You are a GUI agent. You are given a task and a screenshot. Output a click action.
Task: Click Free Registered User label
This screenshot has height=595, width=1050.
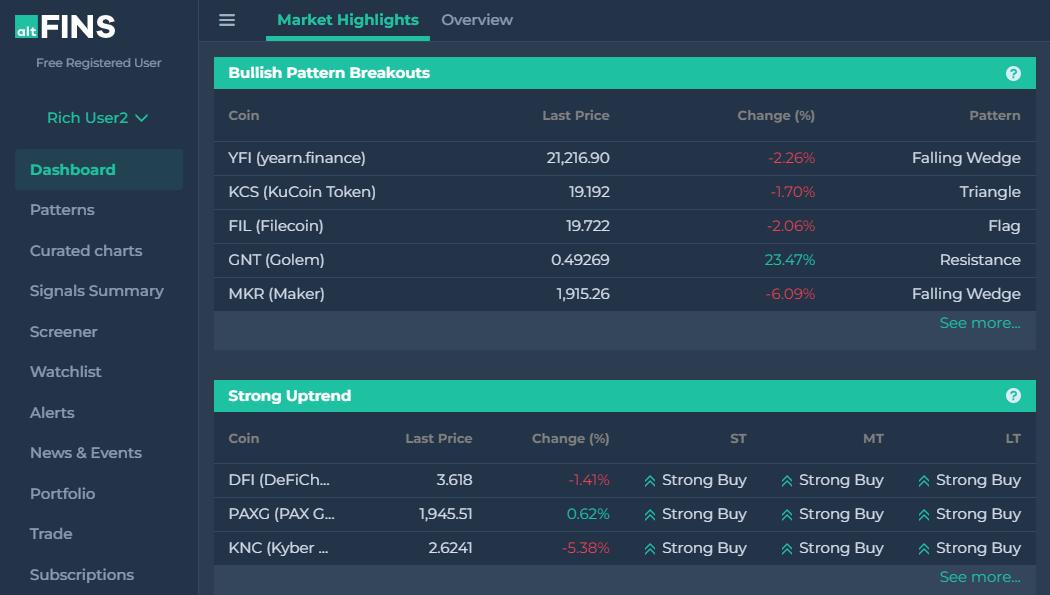[98, 63]
